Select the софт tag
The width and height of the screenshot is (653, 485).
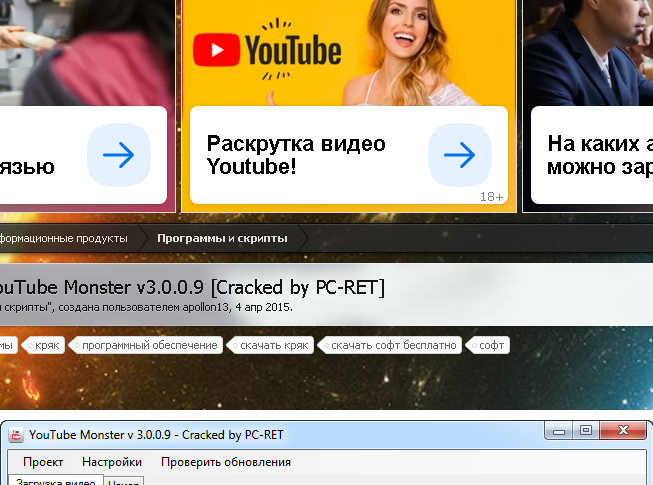(x=491, y=345)
